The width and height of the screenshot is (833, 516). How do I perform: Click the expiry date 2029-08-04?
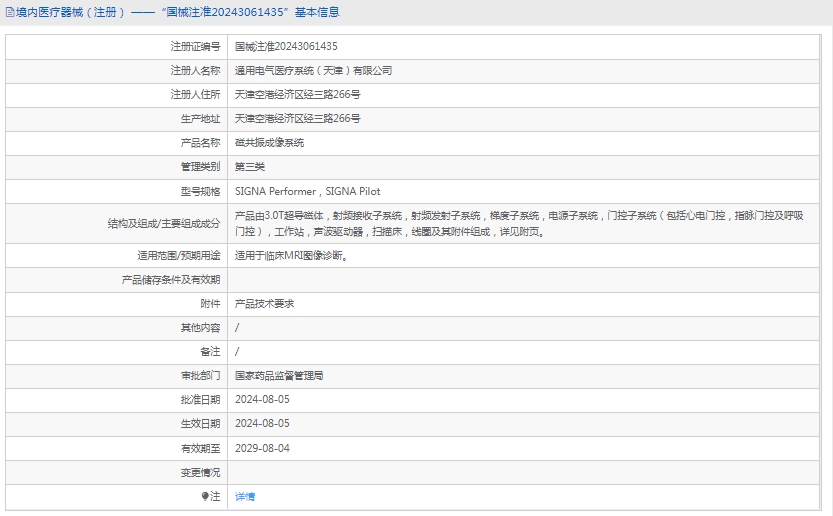pyautogui.click(x=262, y=448)
